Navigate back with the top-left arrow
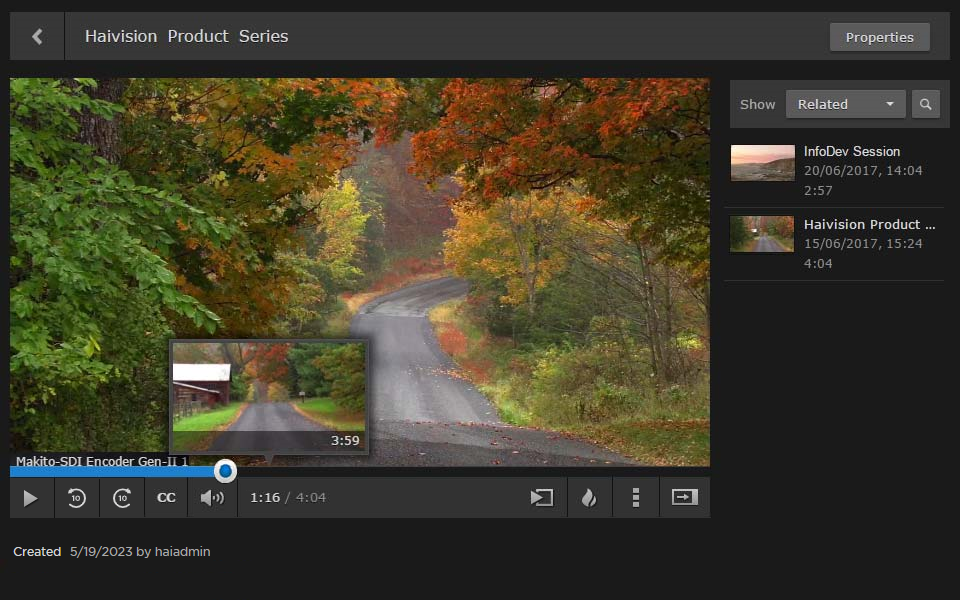The width and height of the screenshot is (960, 600). click(37, 36)
